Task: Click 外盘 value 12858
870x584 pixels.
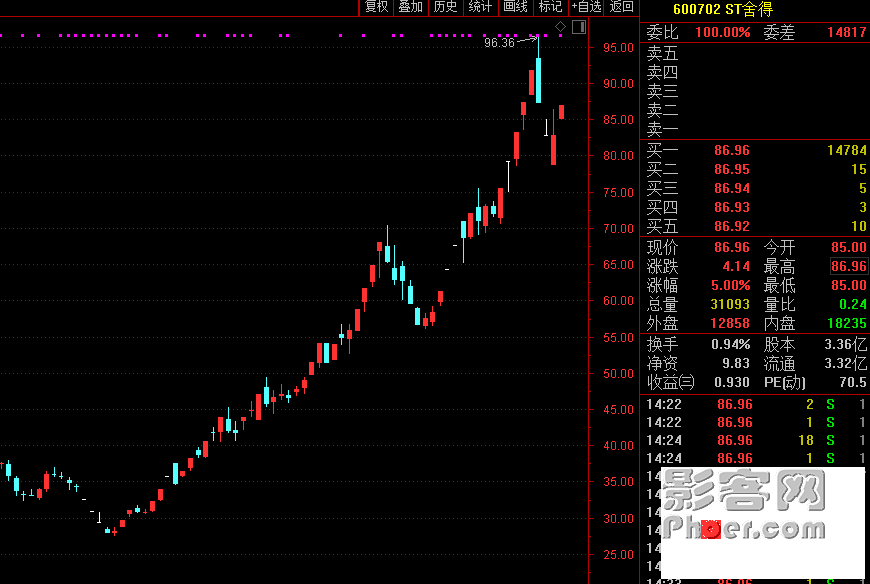Action: pos(730,323)
